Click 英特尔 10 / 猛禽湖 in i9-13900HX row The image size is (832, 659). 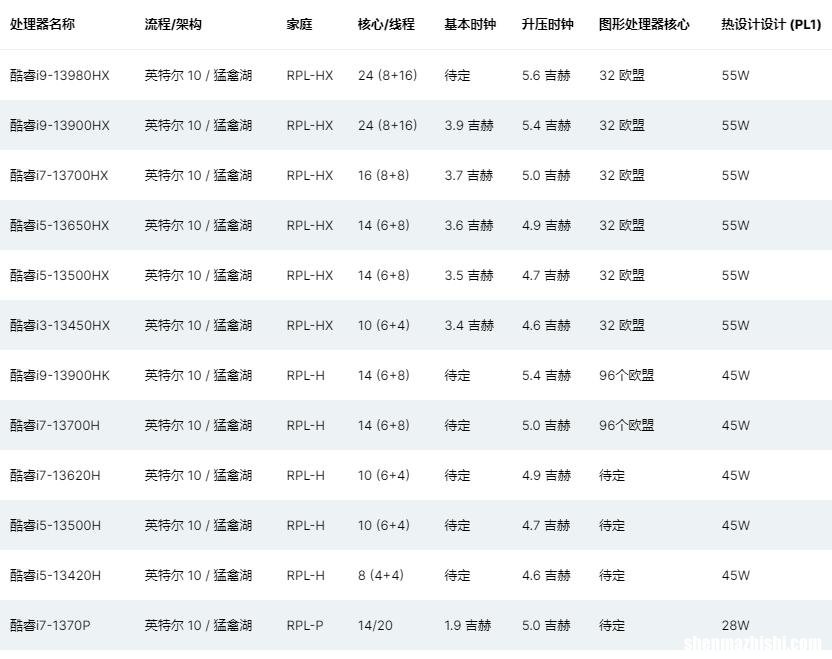pos(198,125)
